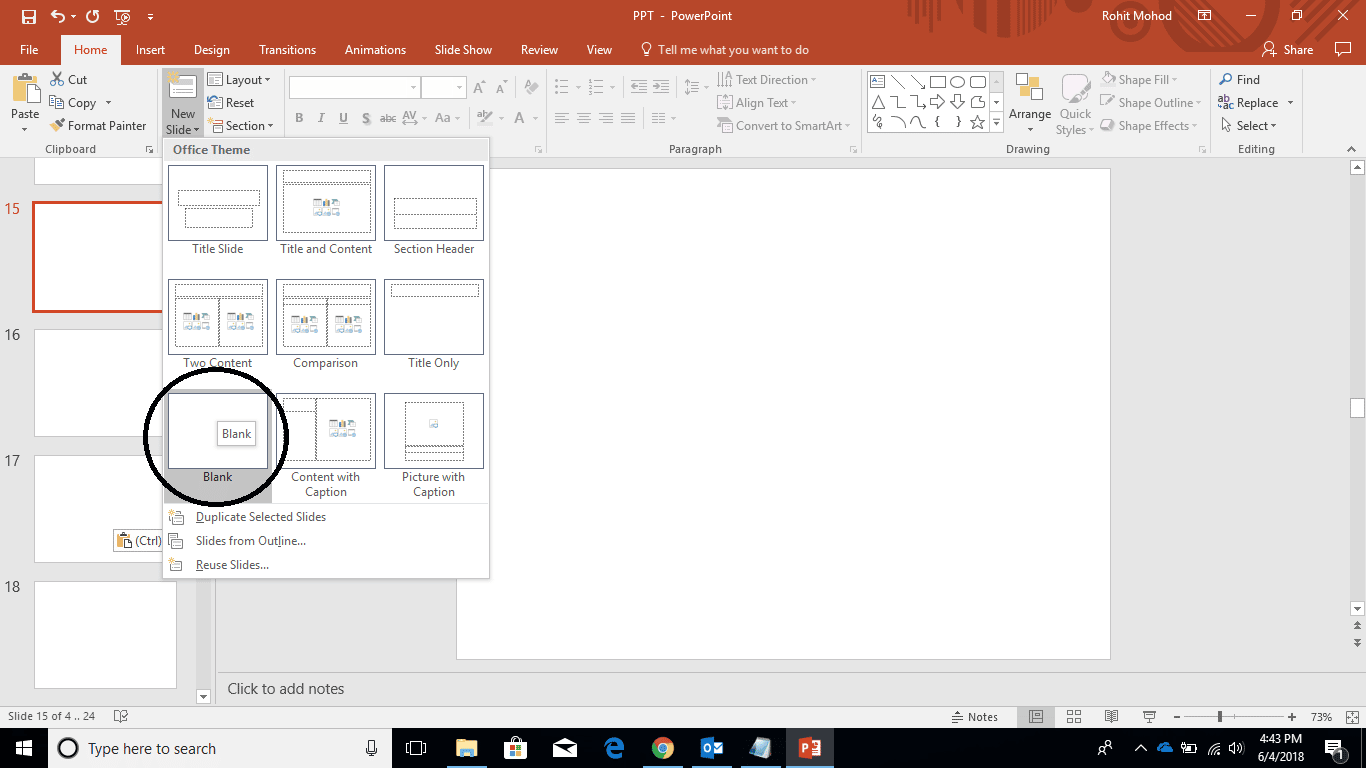Click the Share button
The width and height of the screenshot is (1366, 768).
1288,50
